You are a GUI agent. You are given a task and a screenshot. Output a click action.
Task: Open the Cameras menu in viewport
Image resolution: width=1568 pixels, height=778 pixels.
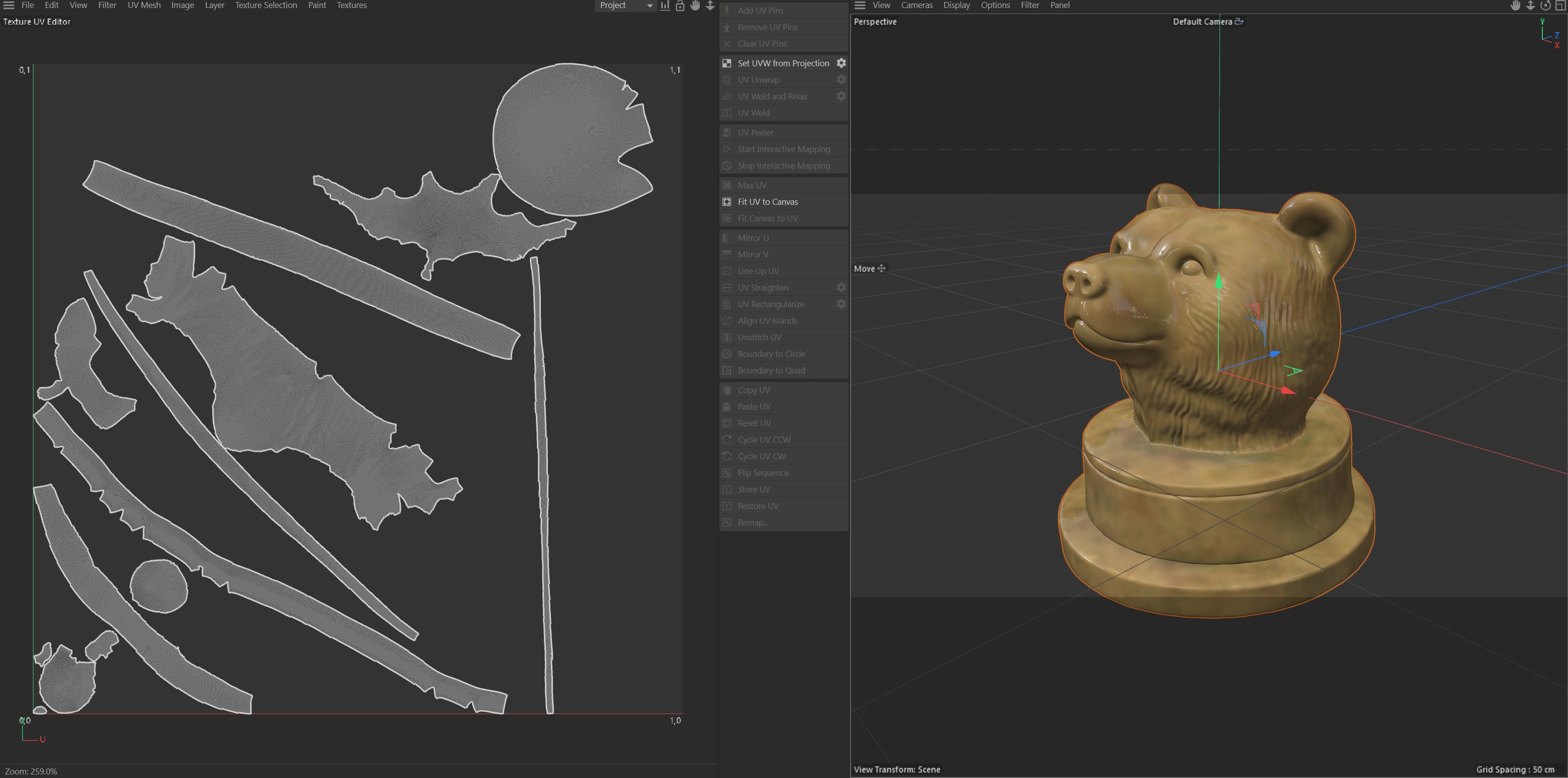tap(916, 6)
